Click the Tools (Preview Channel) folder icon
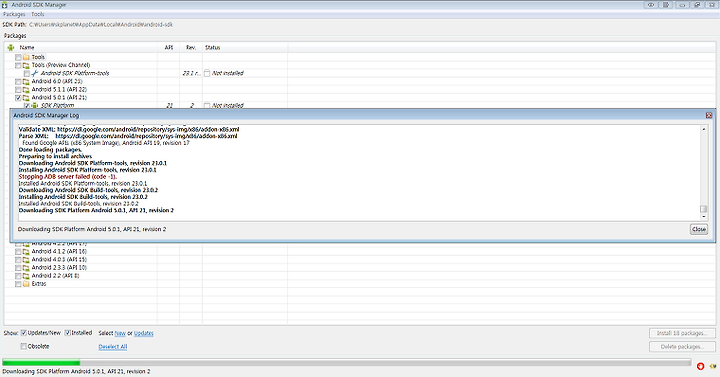720x377 pixels. 26,65
